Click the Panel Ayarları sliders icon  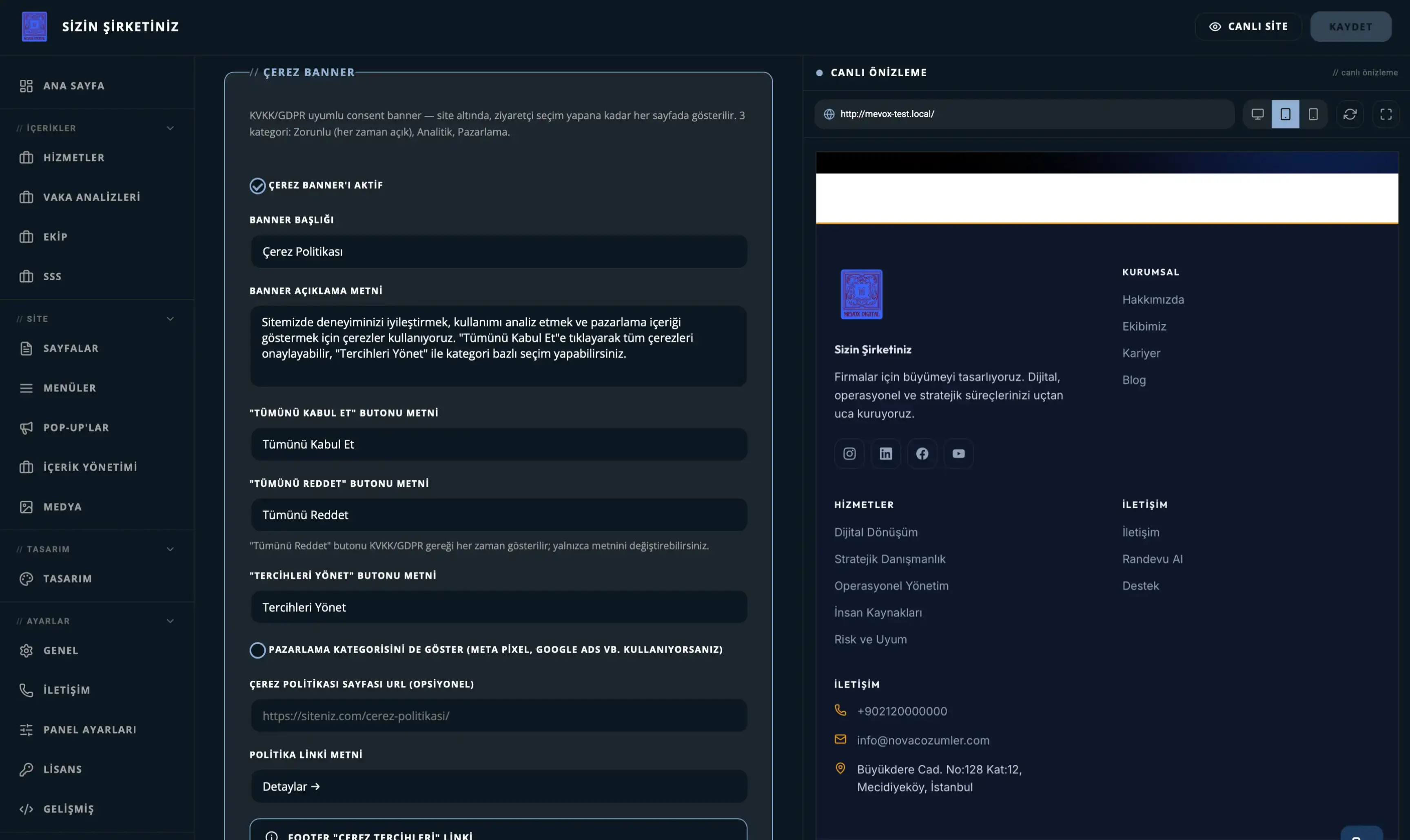tap(26, 730)
